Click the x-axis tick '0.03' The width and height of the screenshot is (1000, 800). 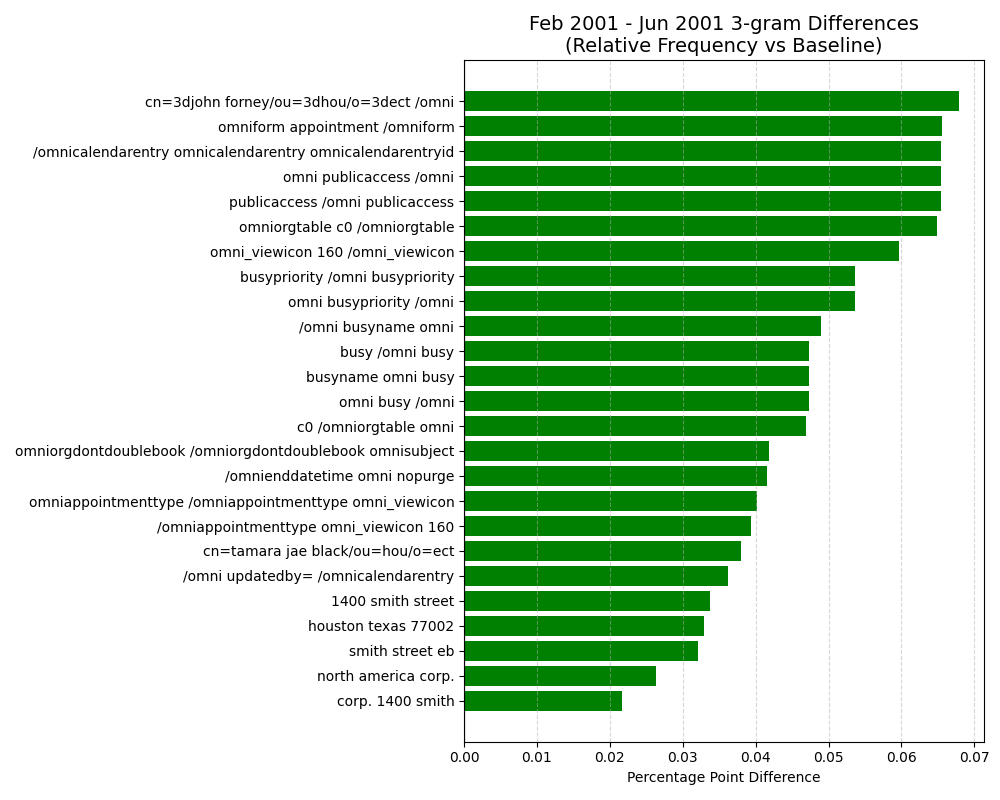point(683,757)
